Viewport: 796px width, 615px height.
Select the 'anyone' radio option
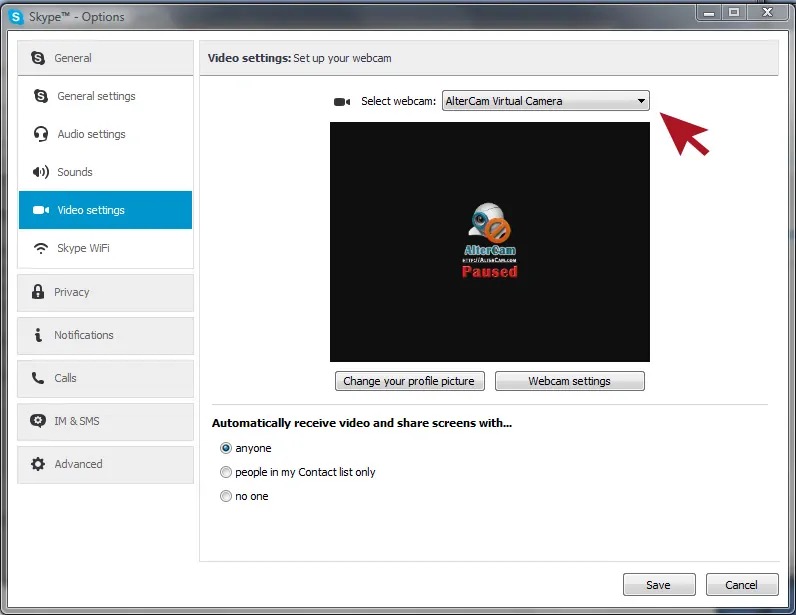point(225,448)
